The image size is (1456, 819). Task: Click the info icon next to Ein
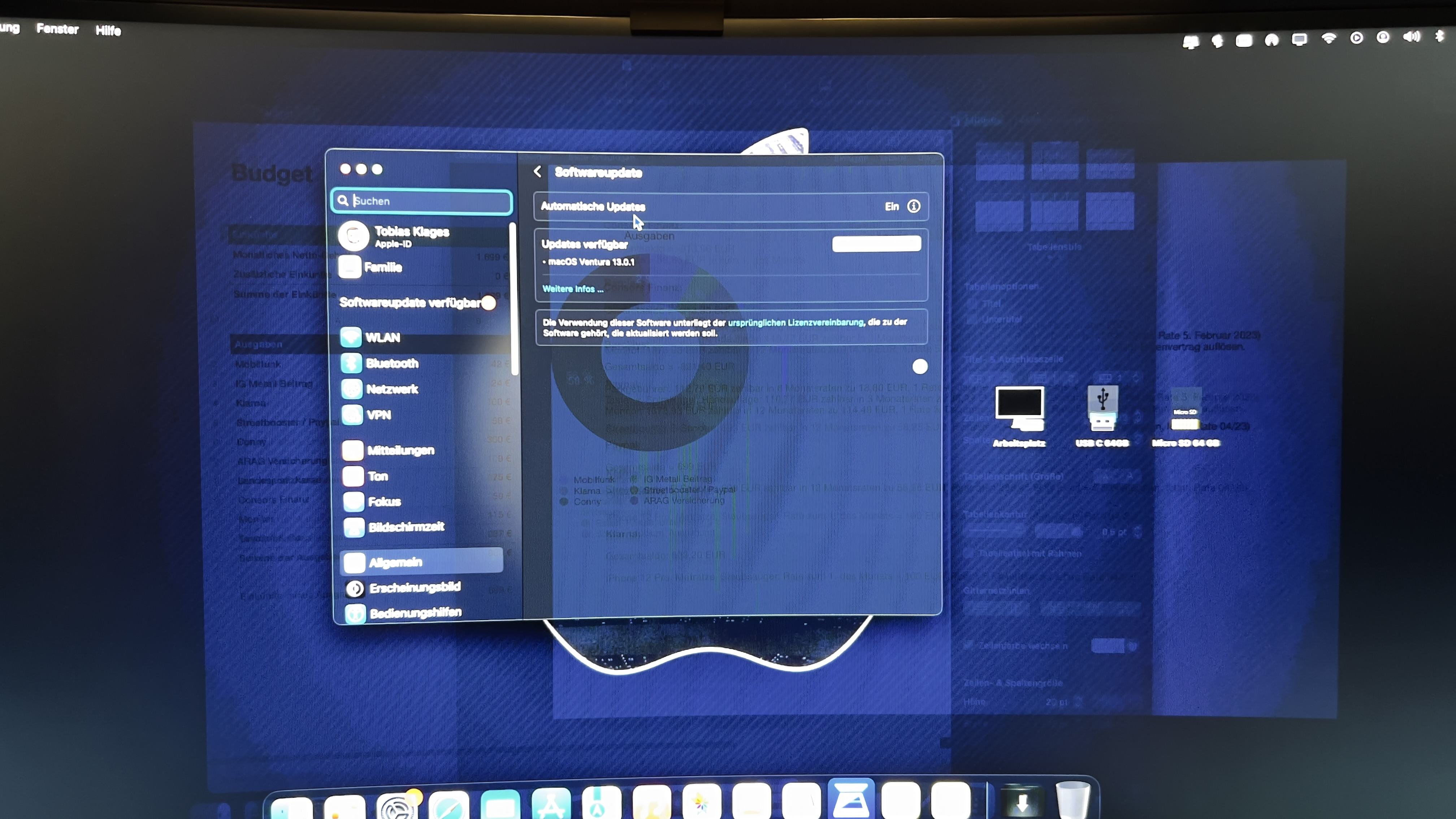tap(914, 206)
